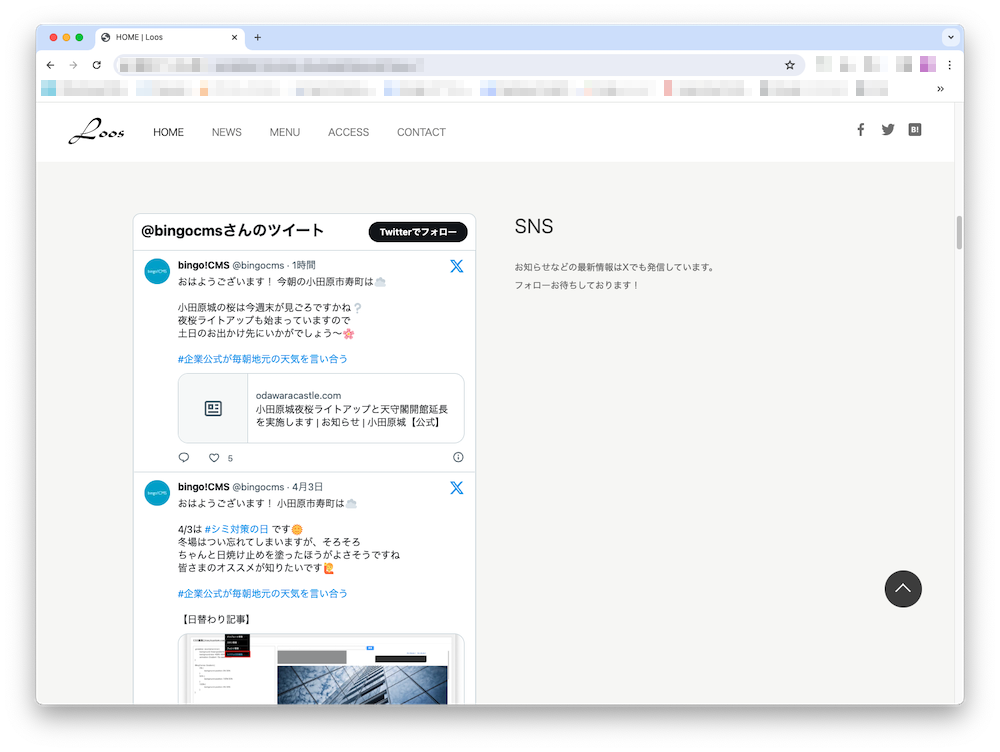Click the page vertical scrollbar thumb
1000x752 pixels.
pyautogui.click(x=959, y=233)
